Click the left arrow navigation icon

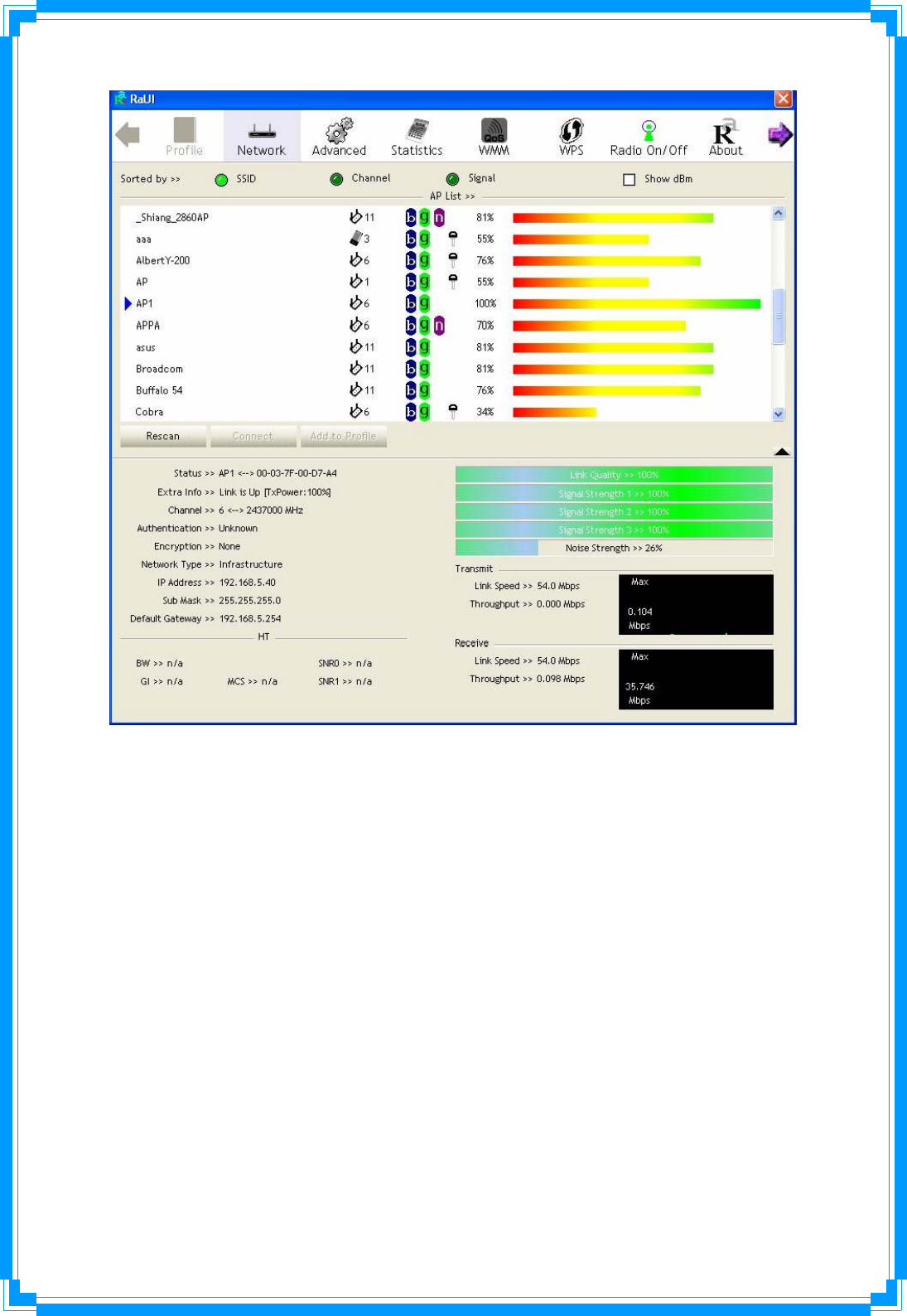[x=128, y=134]
